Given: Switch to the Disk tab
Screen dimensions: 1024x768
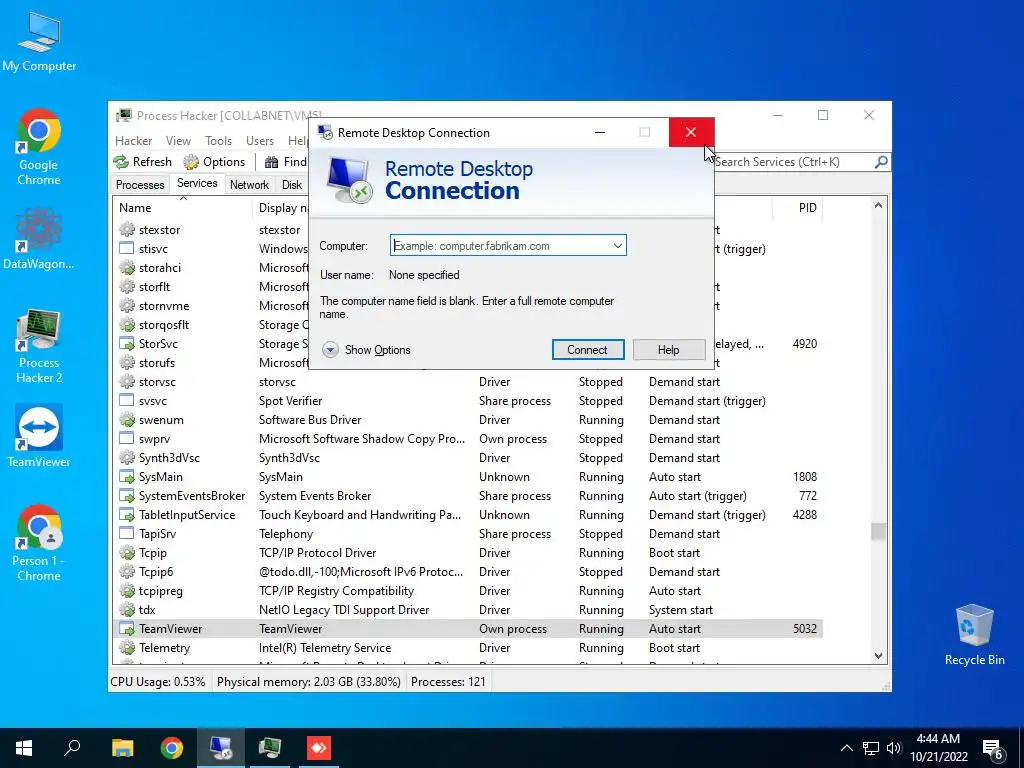Looking at the screenshot, I should coord(292,185).
